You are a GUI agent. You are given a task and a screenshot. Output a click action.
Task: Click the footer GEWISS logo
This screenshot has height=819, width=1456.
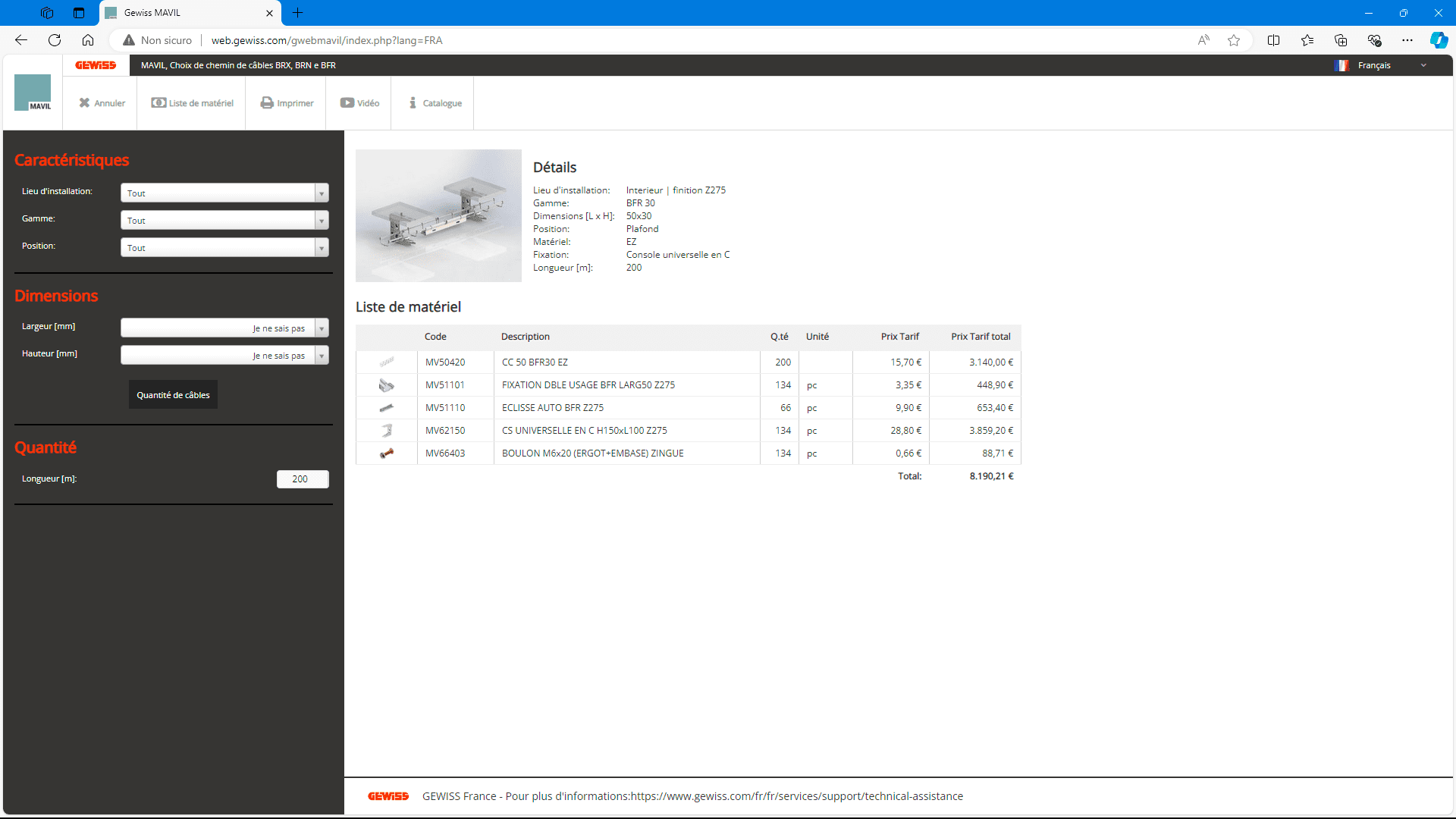coord(388,796)
